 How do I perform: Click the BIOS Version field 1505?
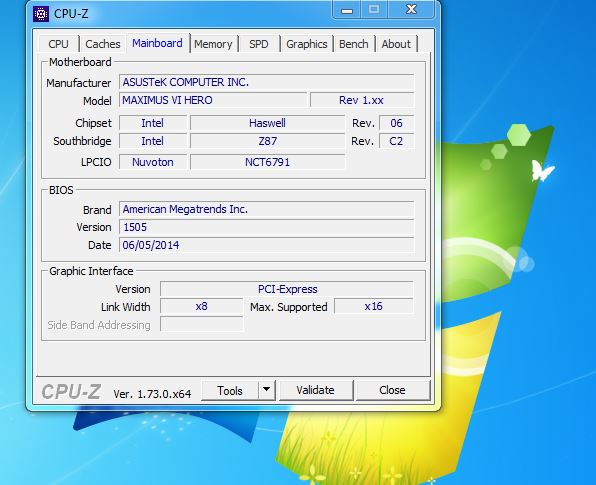[x=266, y=227]
